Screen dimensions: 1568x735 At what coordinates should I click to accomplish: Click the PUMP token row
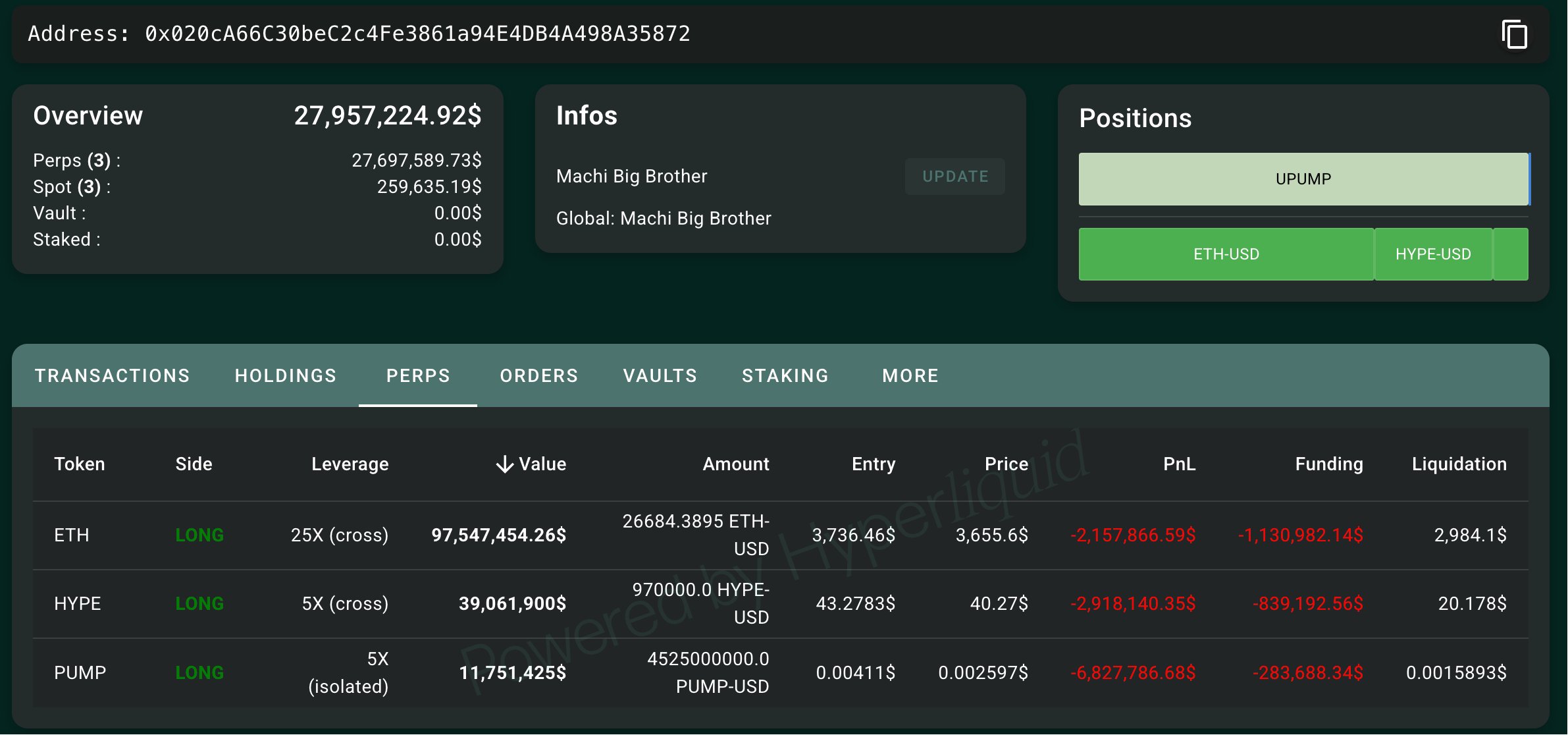coord(781,673)
